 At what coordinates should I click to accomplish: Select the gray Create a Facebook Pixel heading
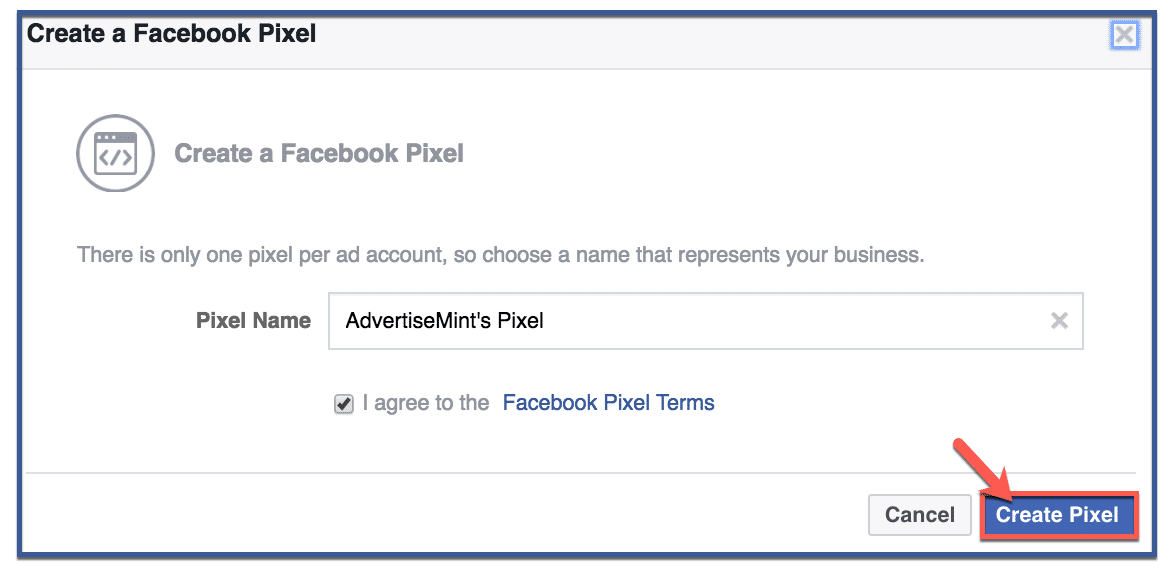(319, 154)
